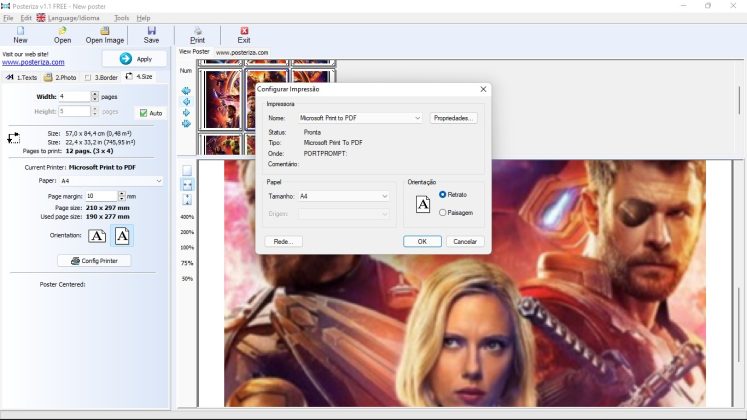Click the next page arrow icon
Viewport: 747px width, 420px height.
click(x=186, y=112)
